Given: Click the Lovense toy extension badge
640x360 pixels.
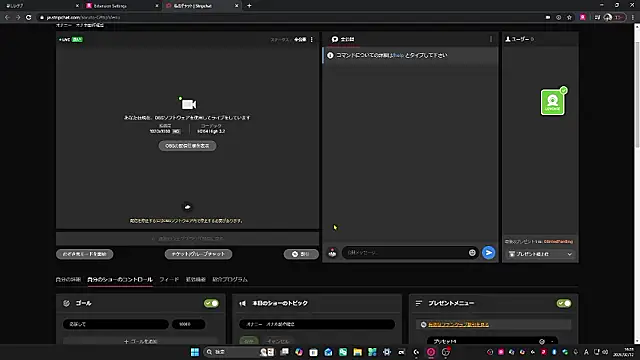Looking at the screenshot, I should pos(553,102).
